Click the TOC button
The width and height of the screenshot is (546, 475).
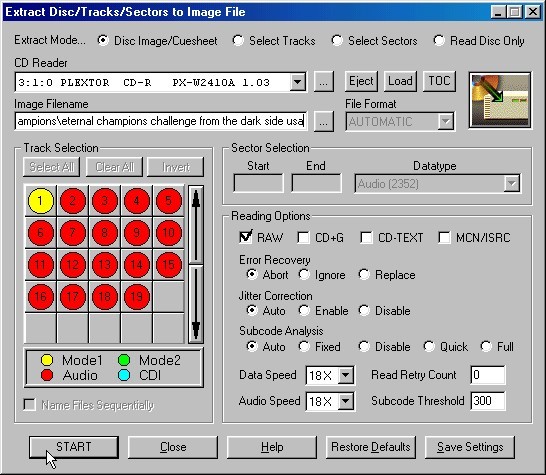click(x=439, y=81)
